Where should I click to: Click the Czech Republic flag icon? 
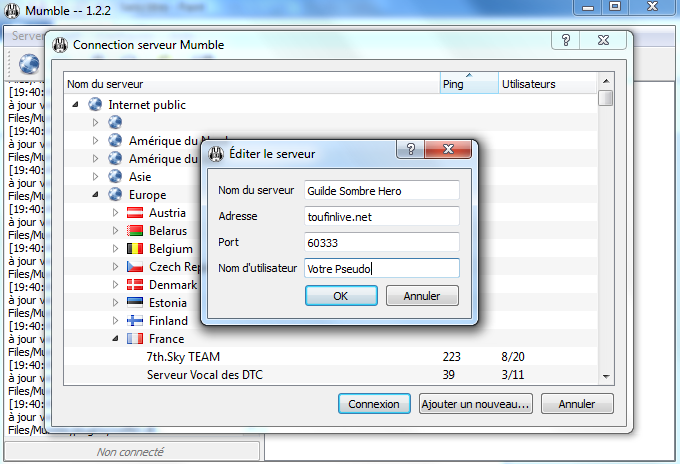point(135,266)
